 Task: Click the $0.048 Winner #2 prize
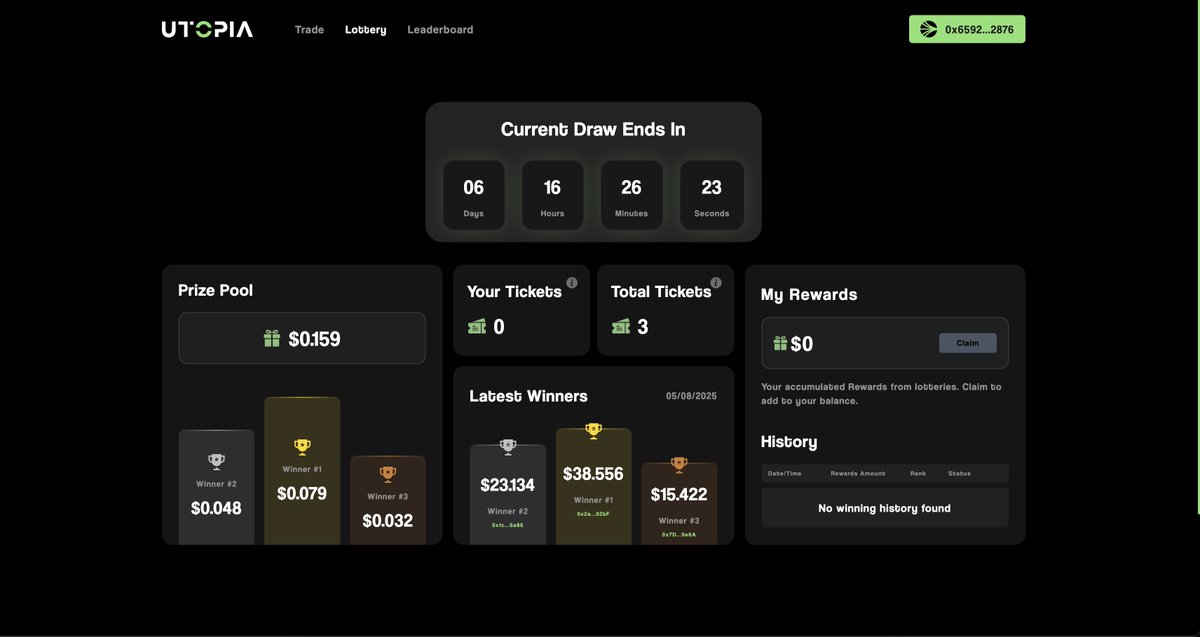(216, 508)
